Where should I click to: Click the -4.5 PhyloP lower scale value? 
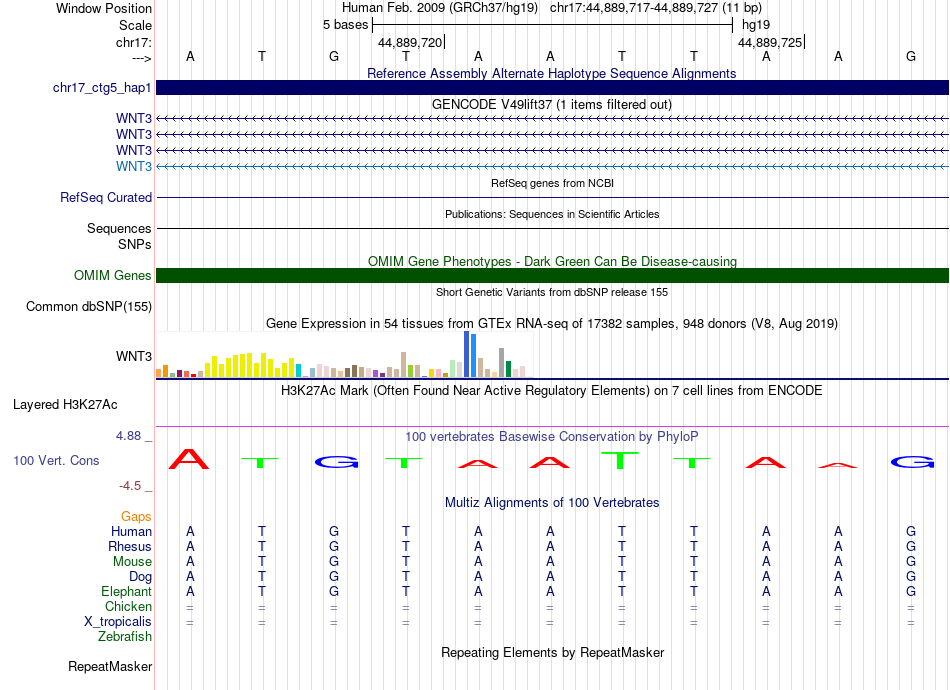coord(130,486)
